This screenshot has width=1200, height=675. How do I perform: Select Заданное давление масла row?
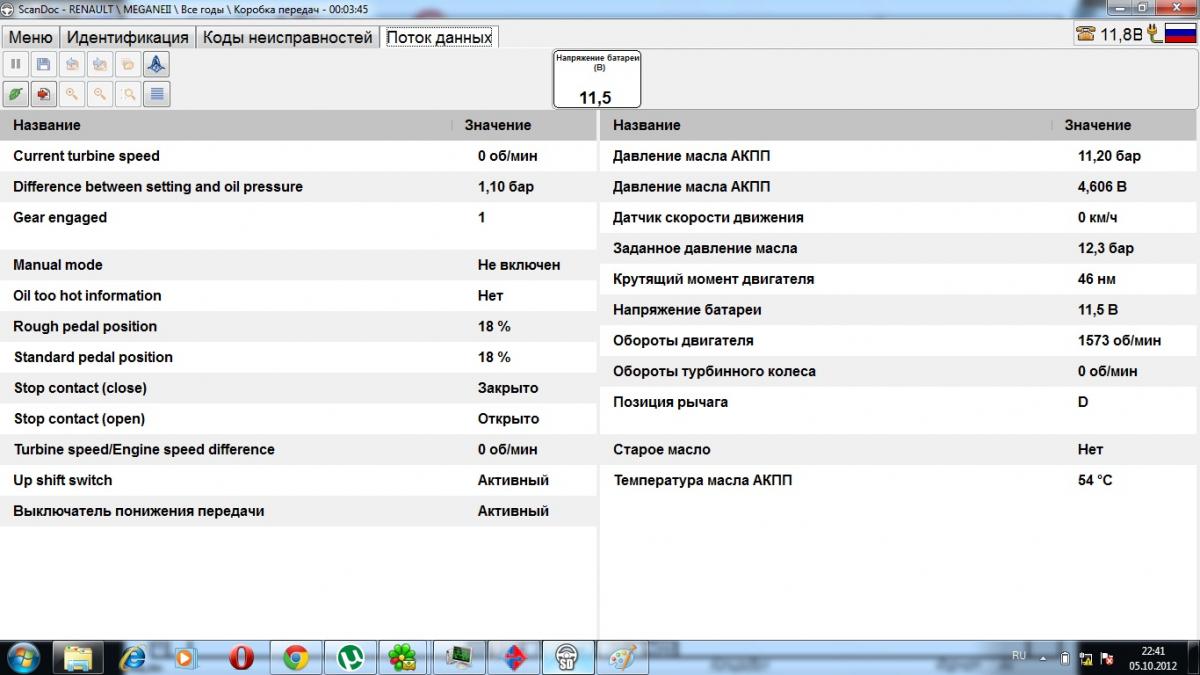[x=898, y=248]
